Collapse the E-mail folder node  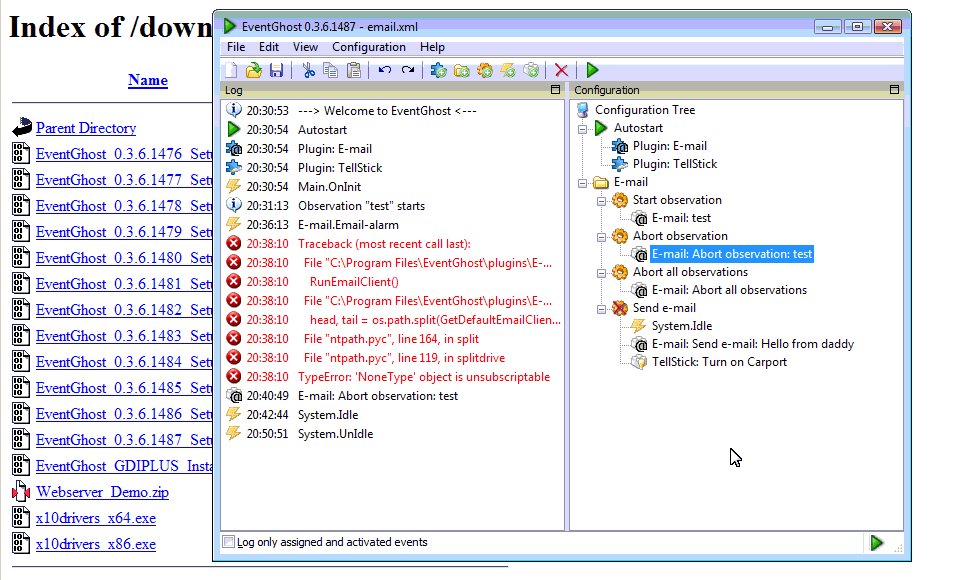pos(582,183)
